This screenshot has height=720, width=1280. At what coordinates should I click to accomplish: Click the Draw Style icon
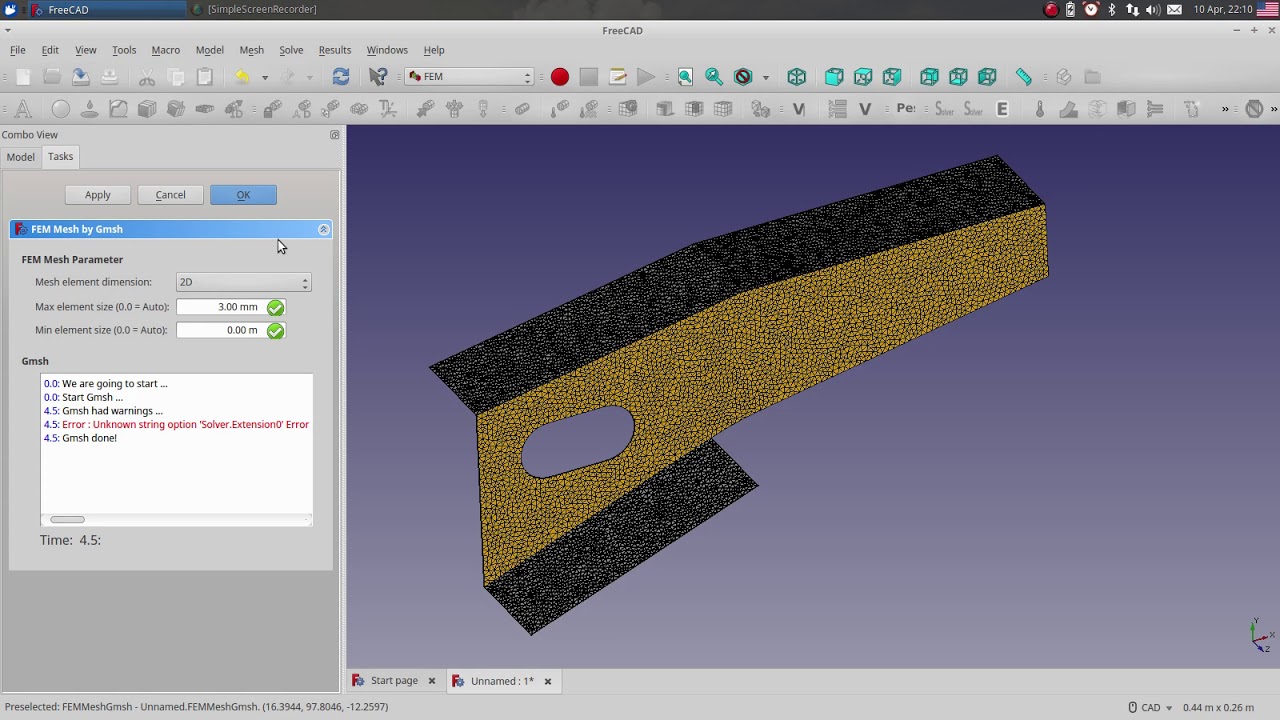coord(743,77)
